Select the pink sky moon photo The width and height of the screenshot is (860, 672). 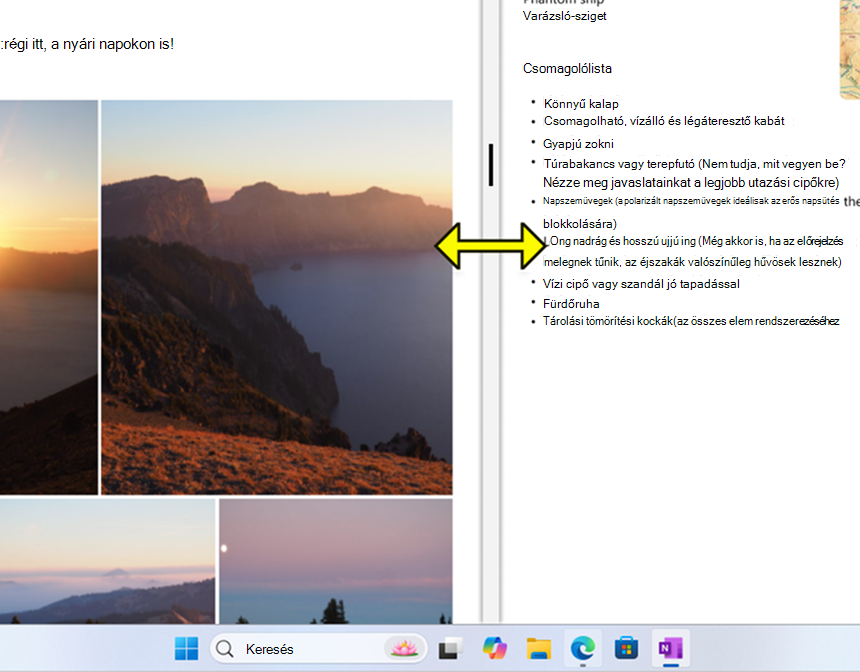tap(336, 561)
